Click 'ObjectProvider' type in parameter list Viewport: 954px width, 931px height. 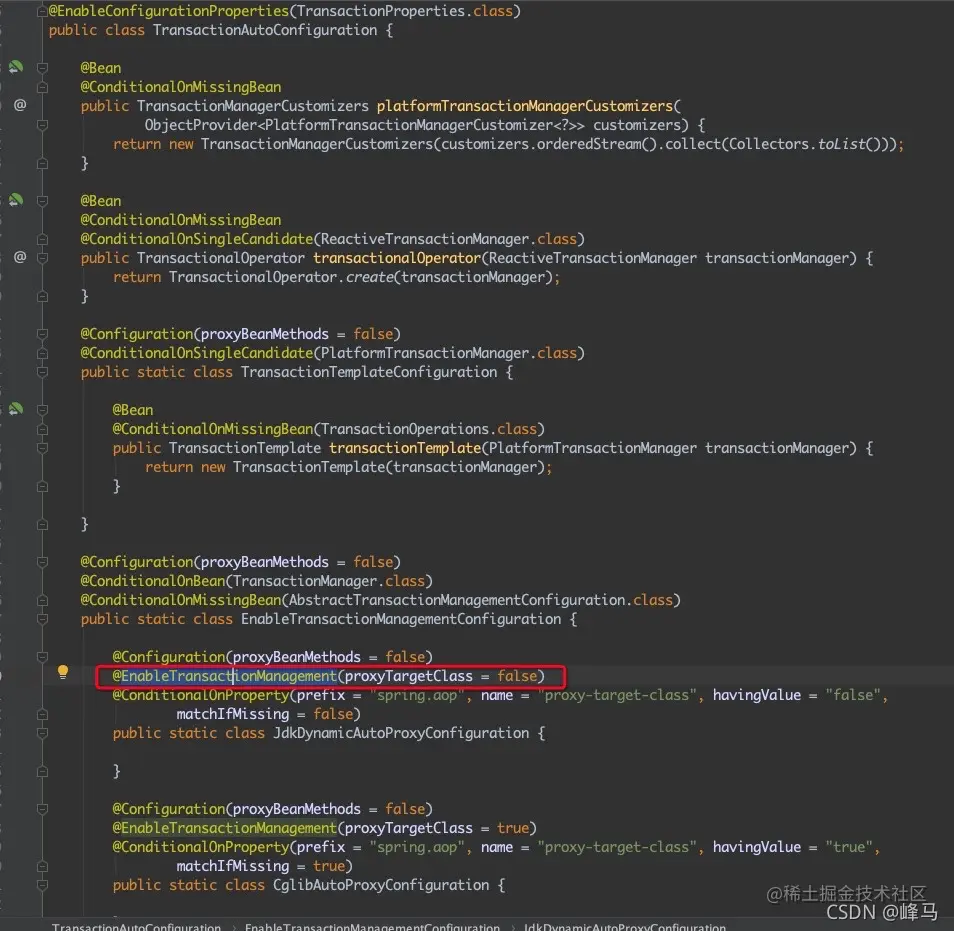pyautogui.click(x=201, y=125)
